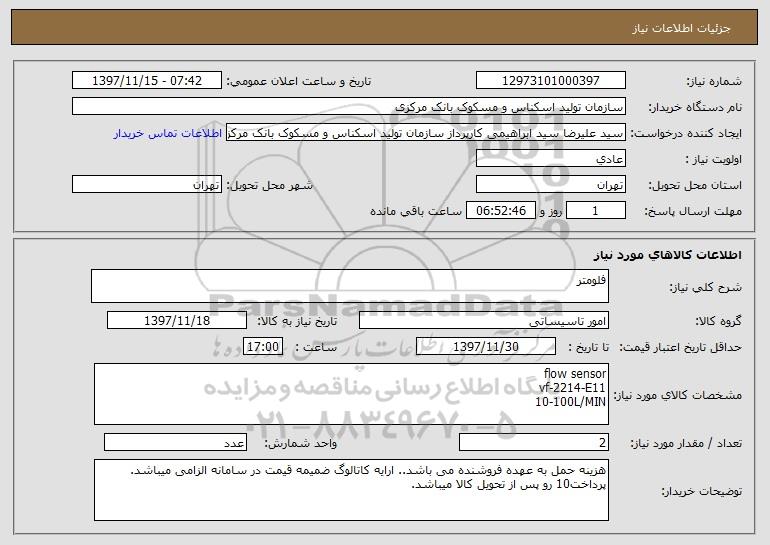This screenshot has width=770, height=545.
Task: Select the label توضیحات خریدار
Action: [x=701, y=491]
